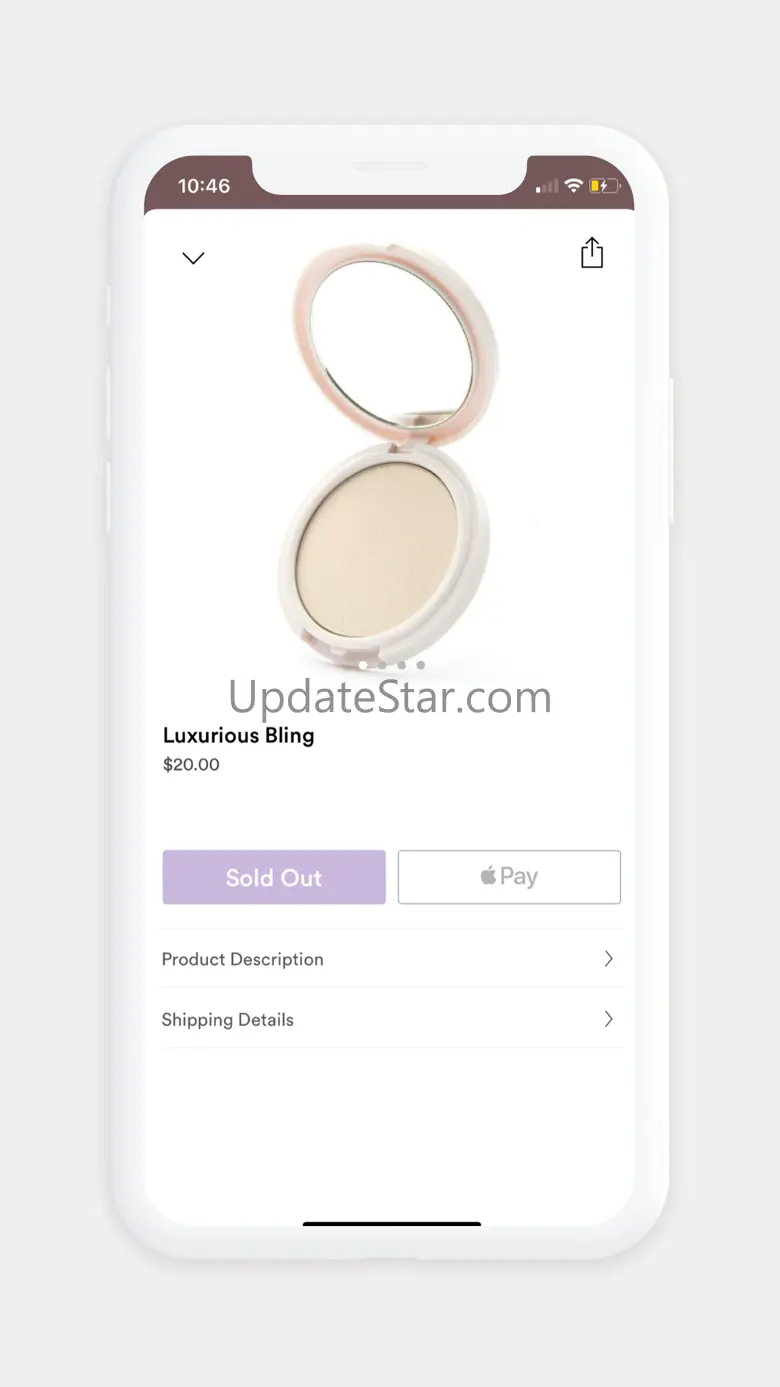Screen dimensions: 780x1387
Task: Tap the Luxurious Bling product title
Action: pyautogui.click(x=239, y=736)
